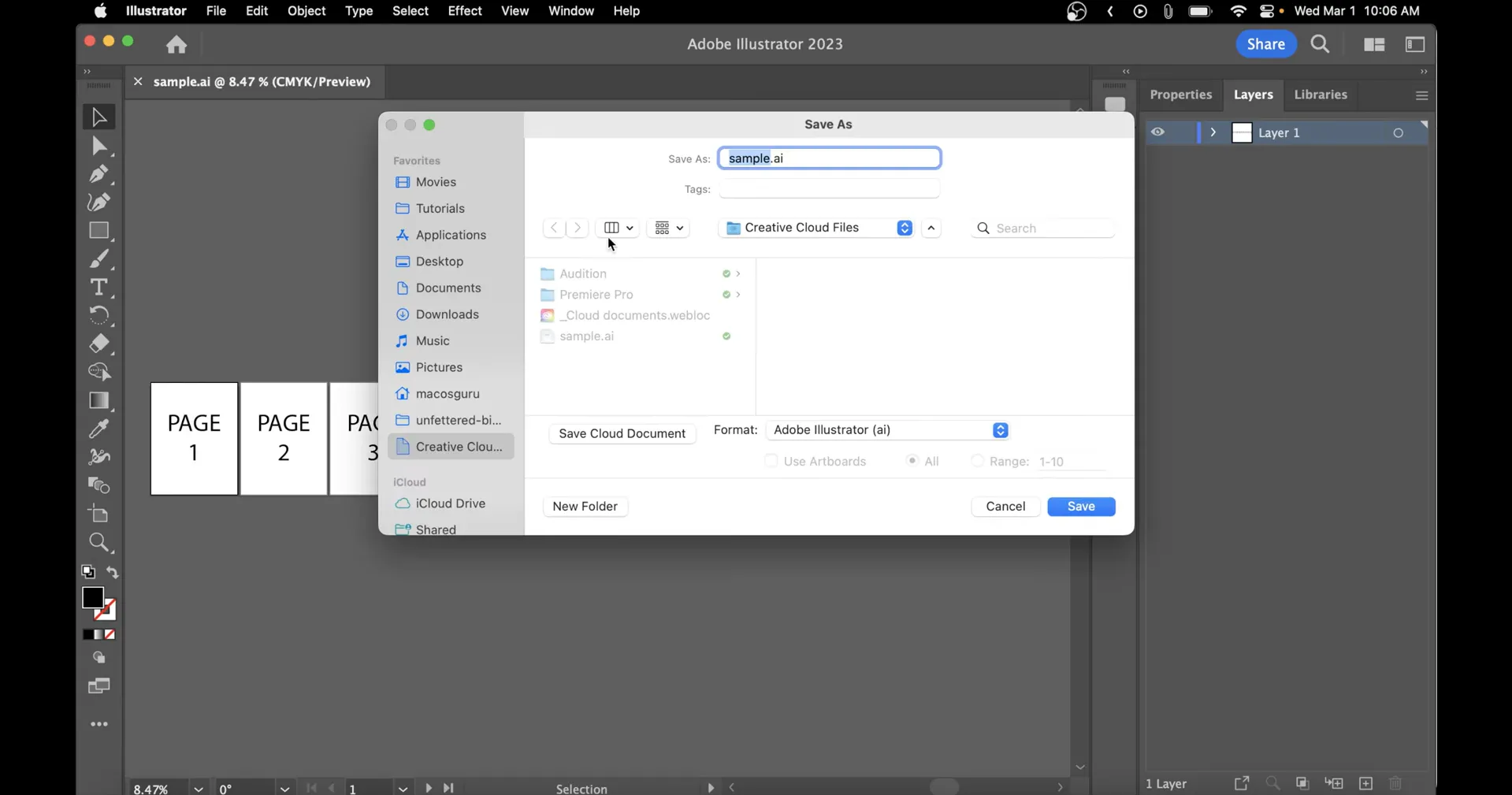Pick the Type tool
Screen dimensions: 1512x795
98,288
